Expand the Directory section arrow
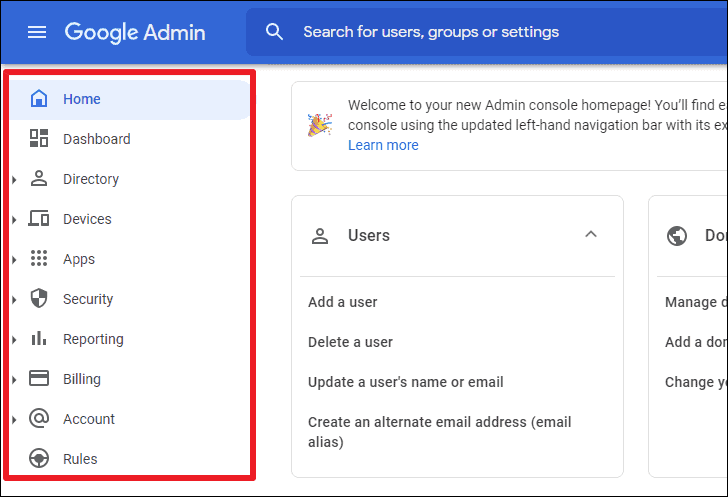728x497 pixels. tap(14, 179)
